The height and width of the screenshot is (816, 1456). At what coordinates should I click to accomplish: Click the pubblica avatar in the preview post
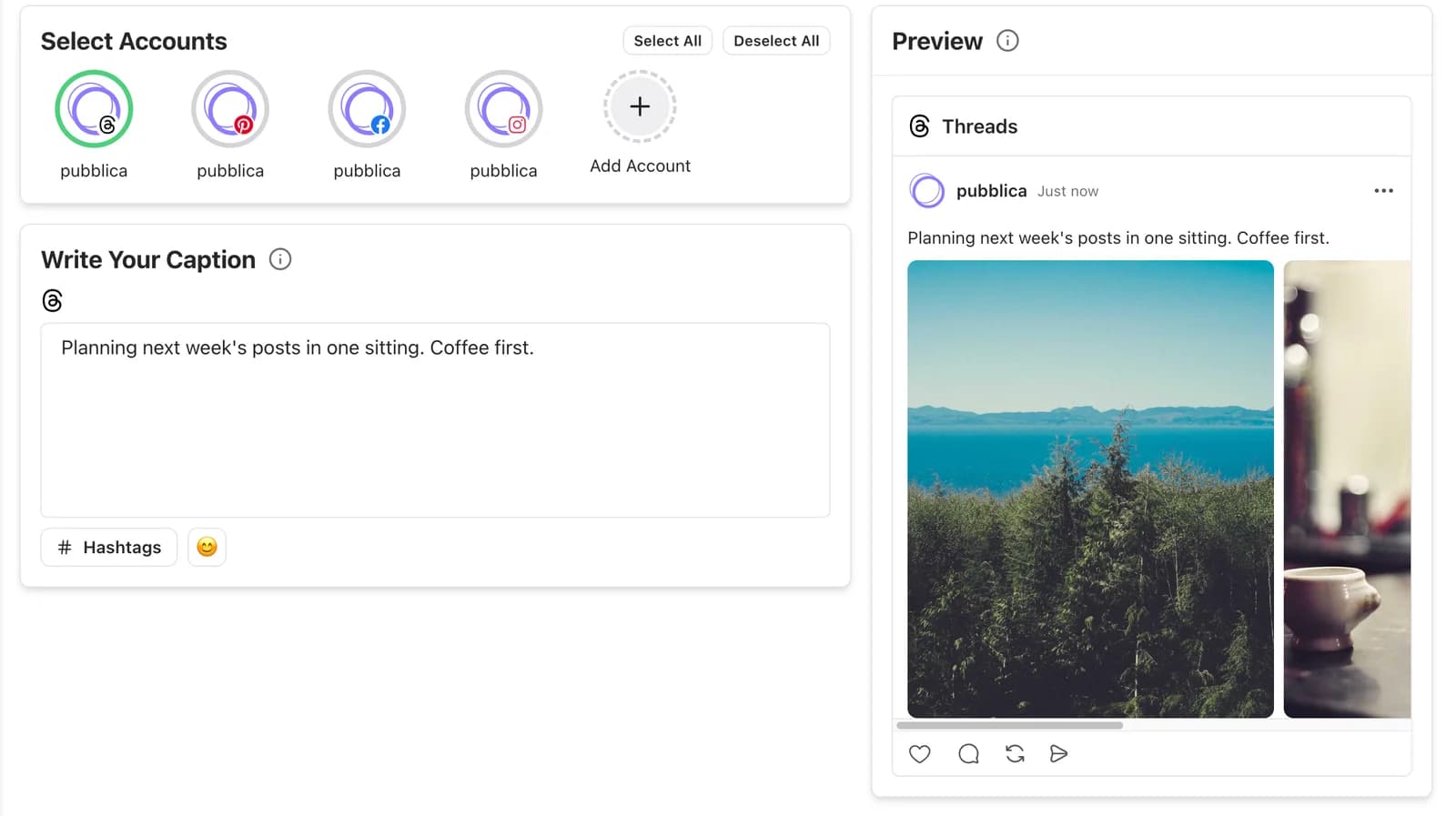(927, 191)
